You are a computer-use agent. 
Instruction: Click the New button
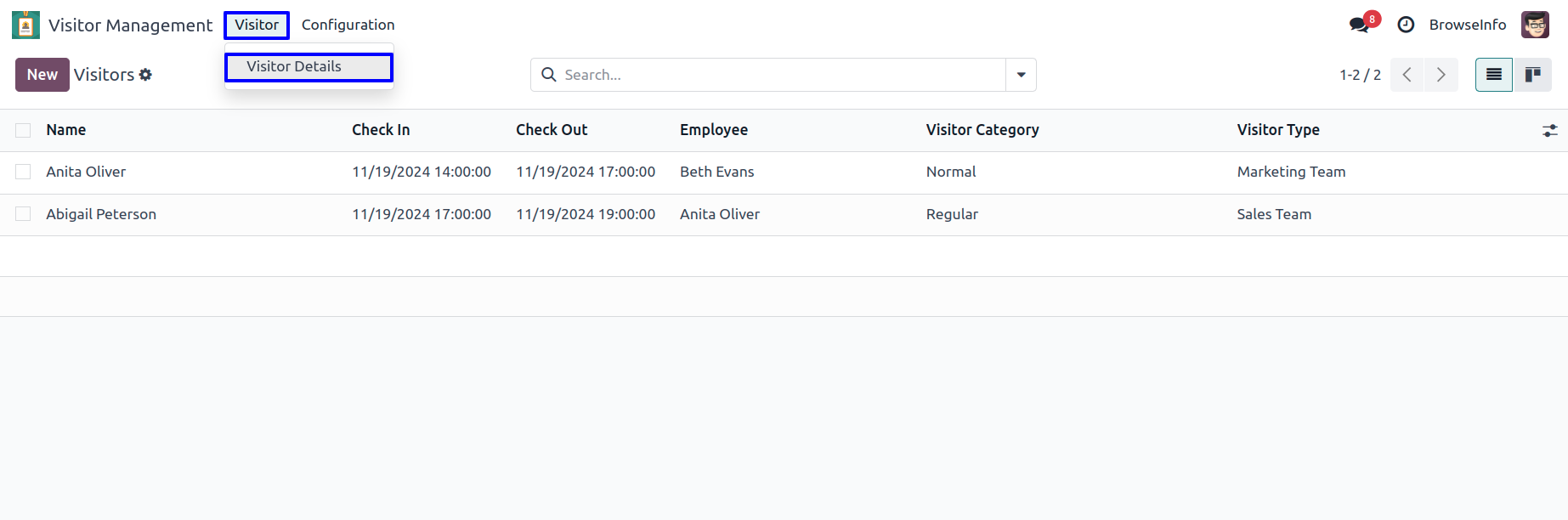(x=42, y=75)
